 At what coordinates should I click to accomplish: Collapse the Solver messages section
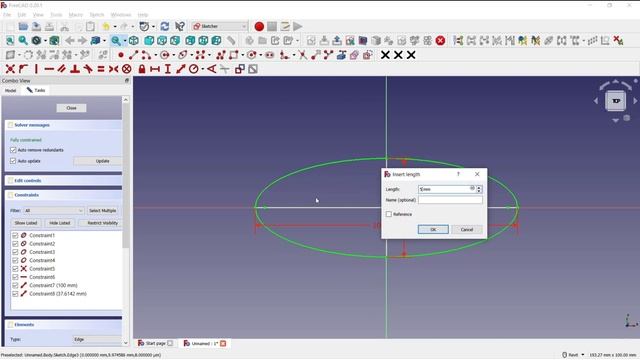[x=64, y=125]
